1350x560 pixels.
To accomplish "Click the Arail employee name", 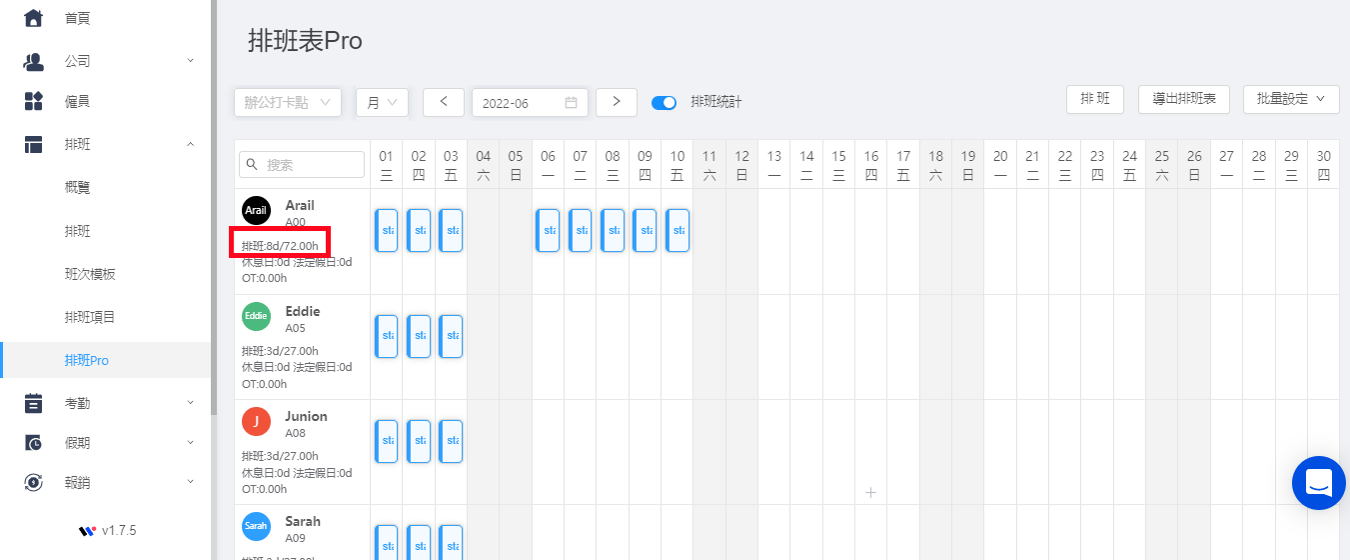I will (x=300, y=206).
